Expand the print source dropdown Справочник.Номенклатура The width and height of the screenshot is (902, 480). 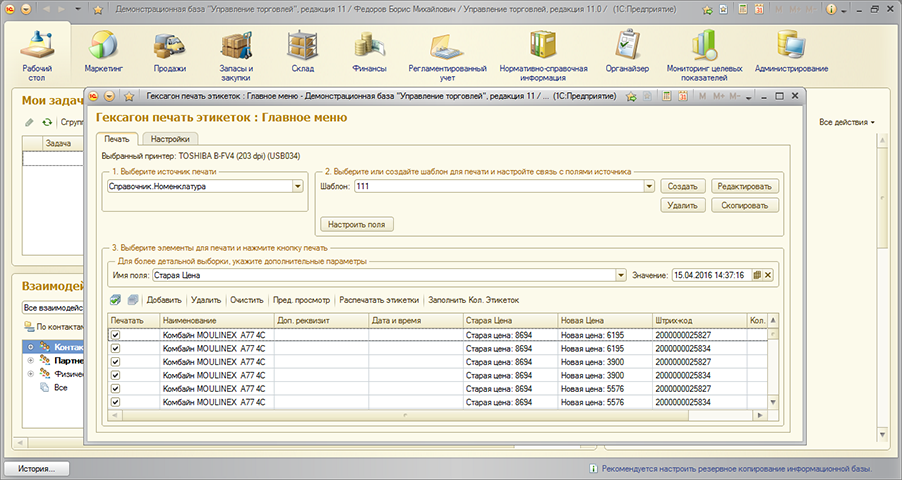[298, 186]
